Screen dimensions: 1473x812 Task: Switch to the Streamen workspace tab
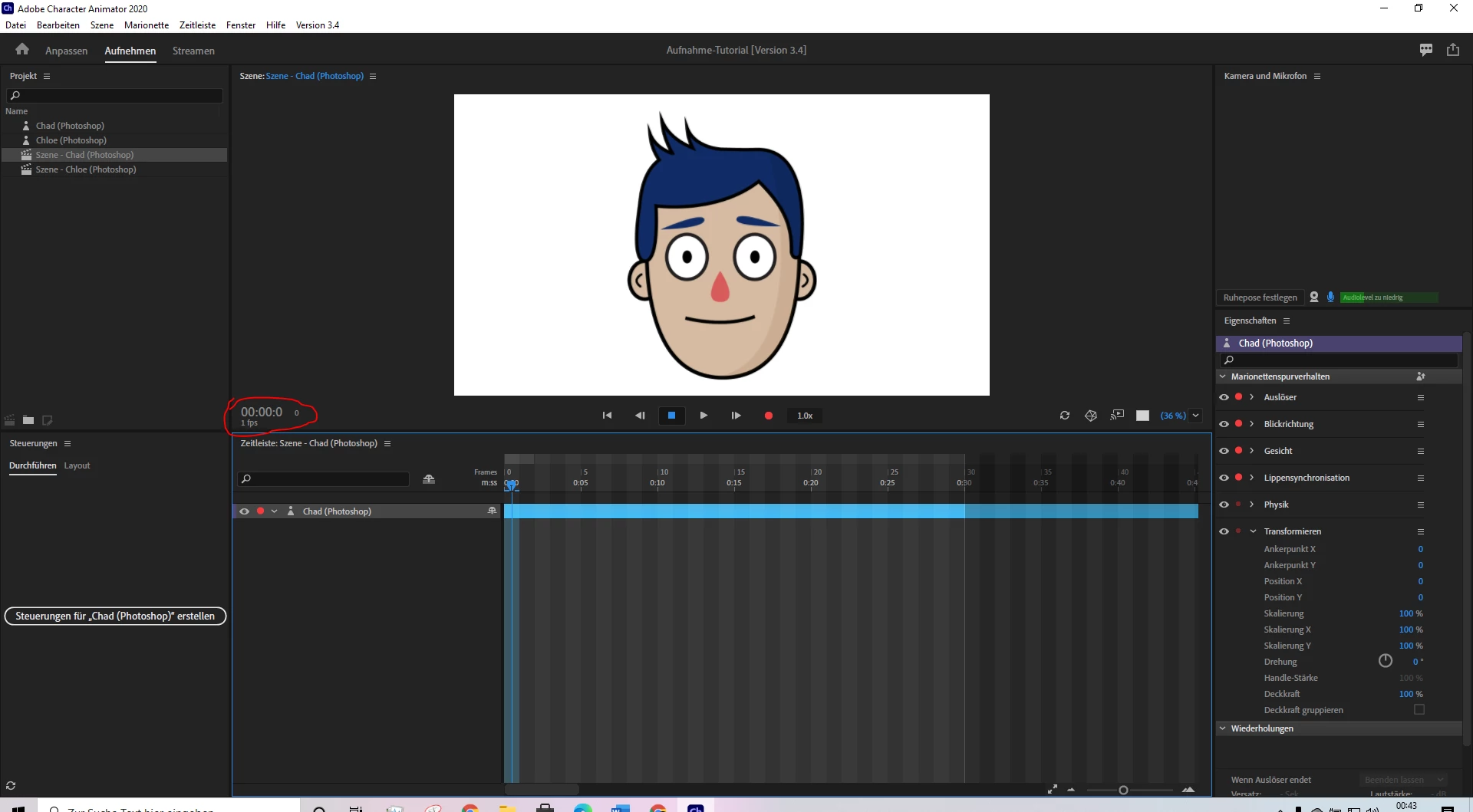click(x=193, y=51)
